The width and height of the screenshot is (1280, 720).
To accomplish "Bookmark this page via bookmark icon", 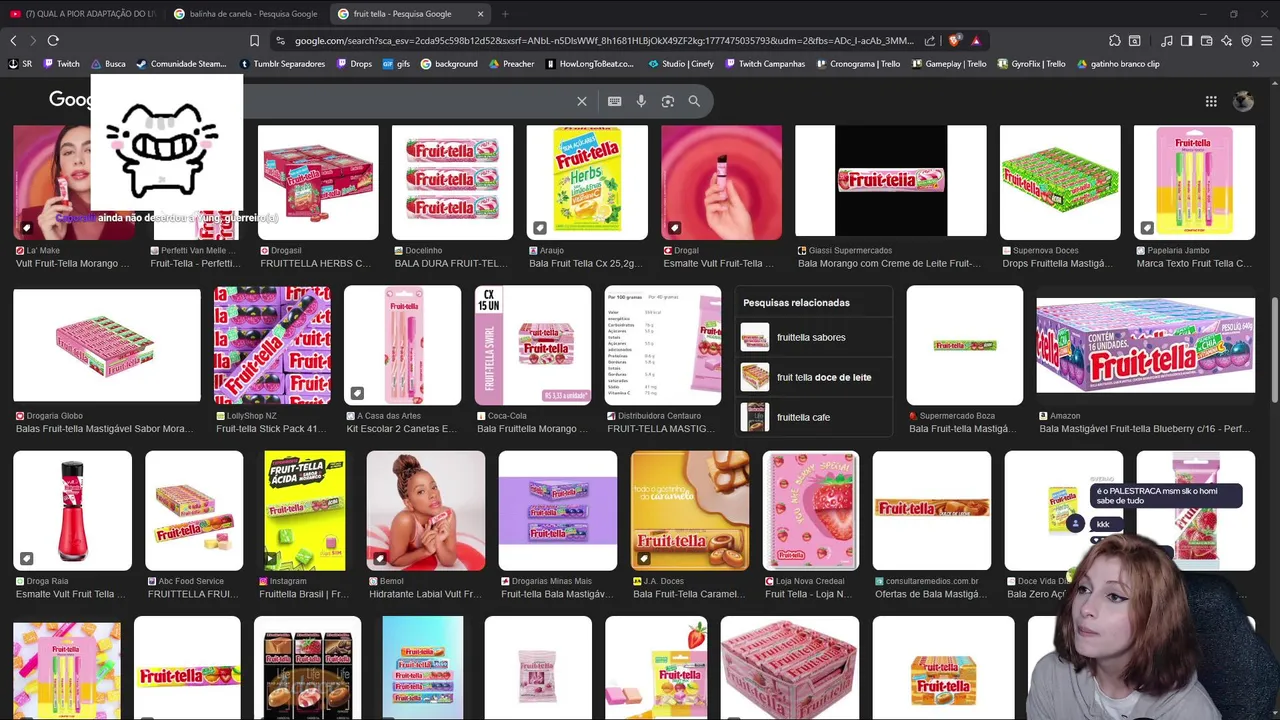I will [x=254, y=41].
